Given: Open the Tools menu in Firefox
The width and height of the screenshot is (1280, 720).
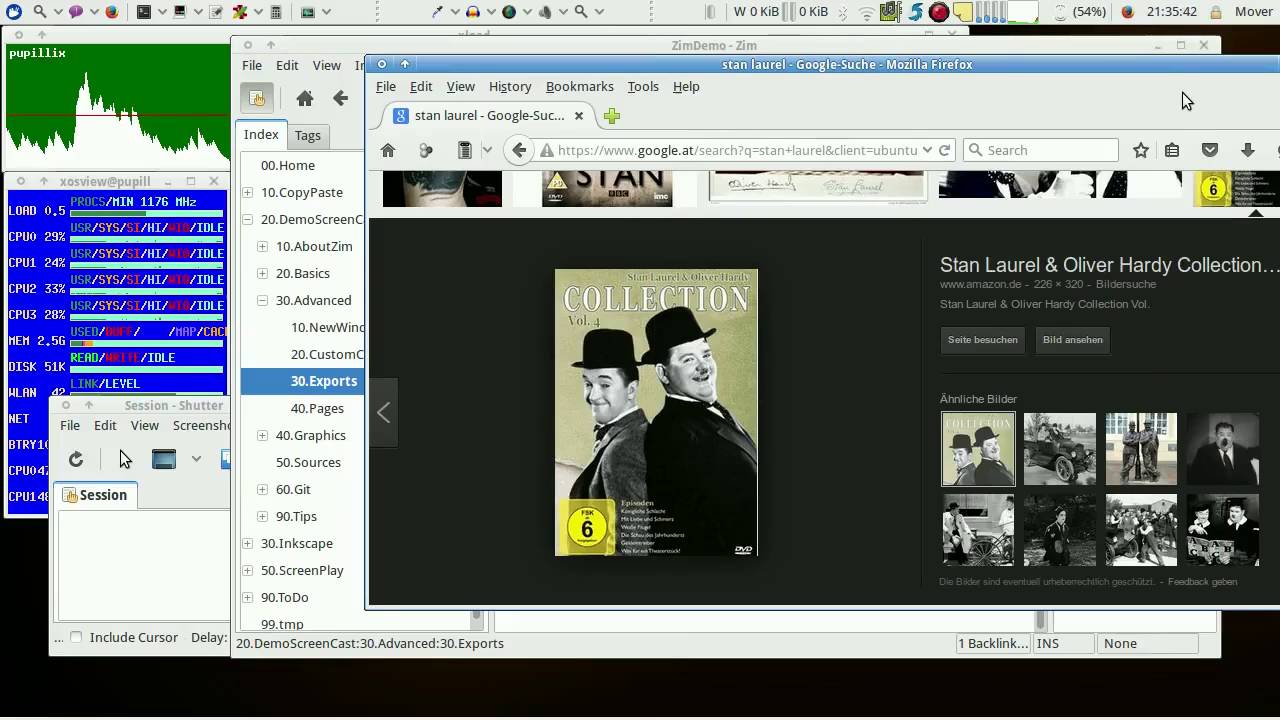Looking at the screenshot, I should point(643,87).
